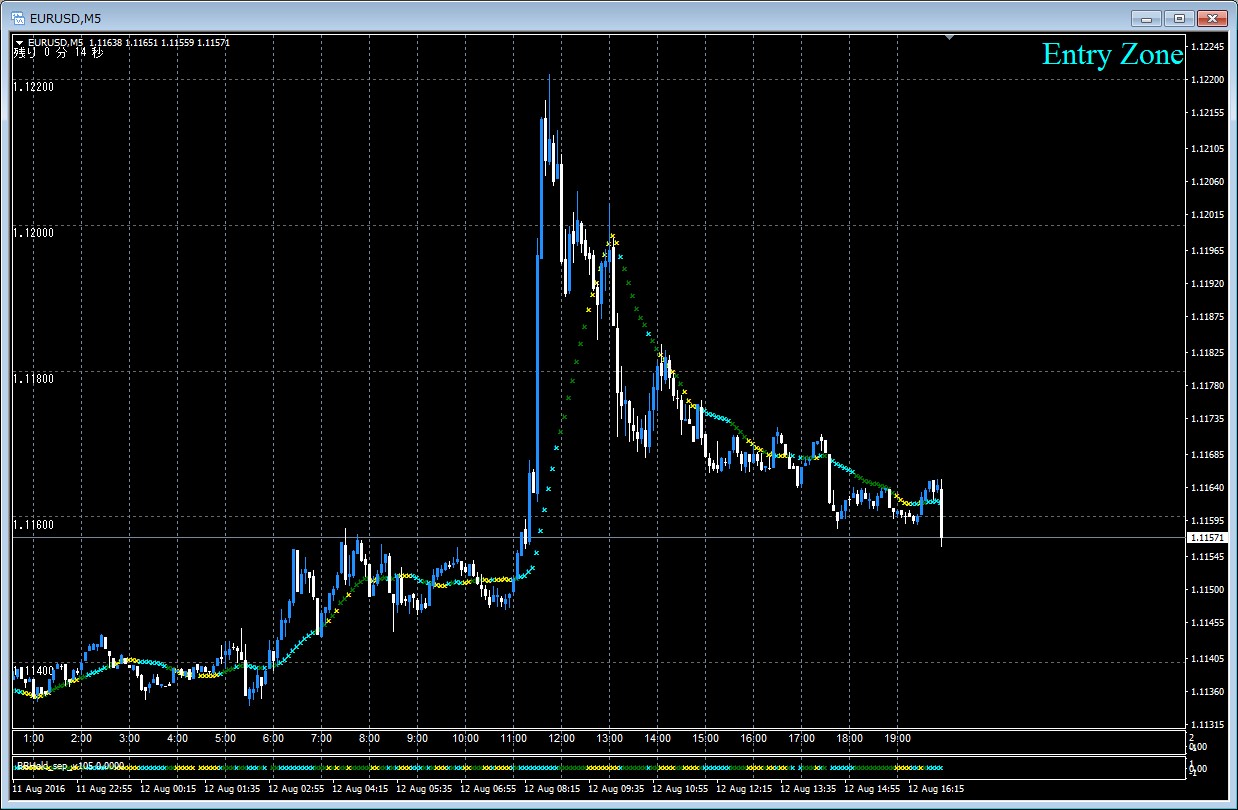
Task: Click the 1.11600 label on left side
Action: pos(33,524)
